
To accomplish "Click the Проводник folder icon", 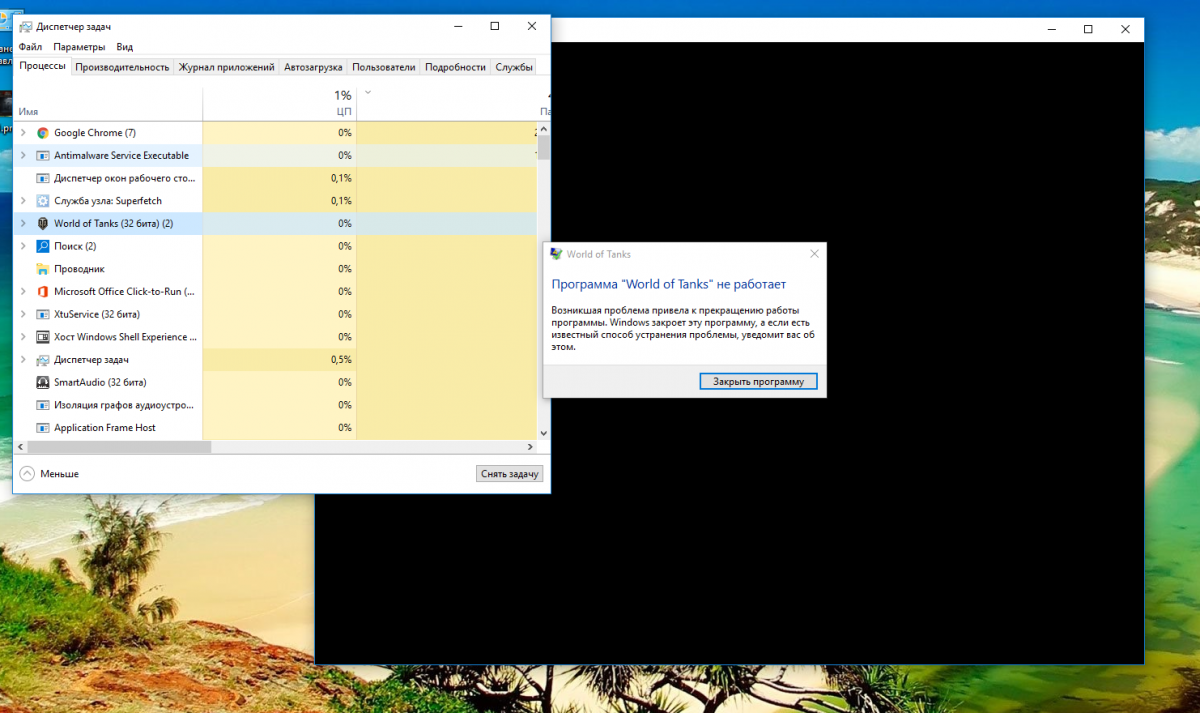I will click(43, 269).
